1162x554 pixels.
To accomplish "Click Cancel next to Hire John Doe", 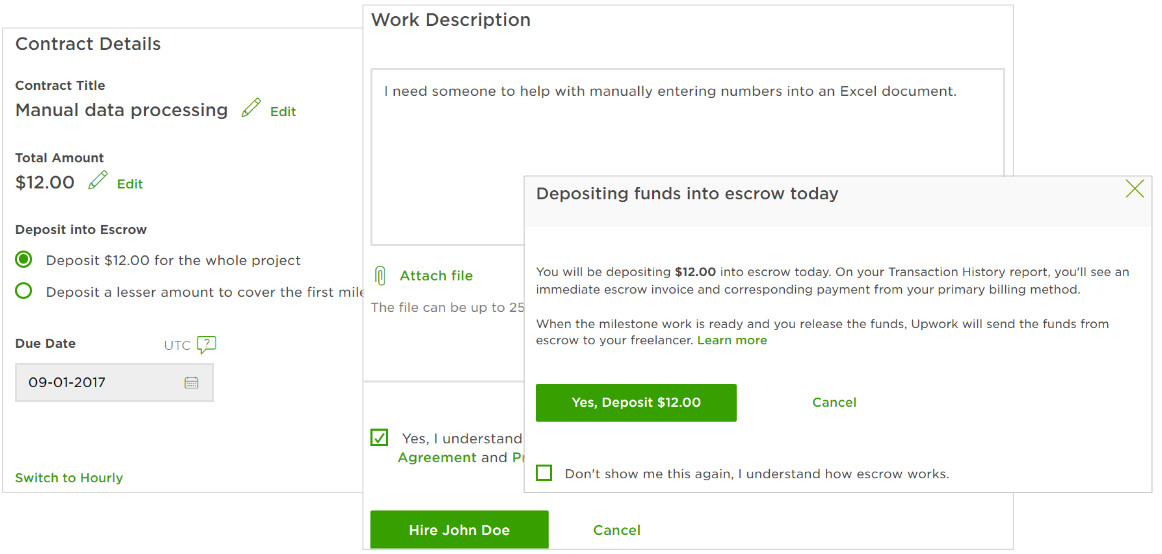I will click(616, 530).
